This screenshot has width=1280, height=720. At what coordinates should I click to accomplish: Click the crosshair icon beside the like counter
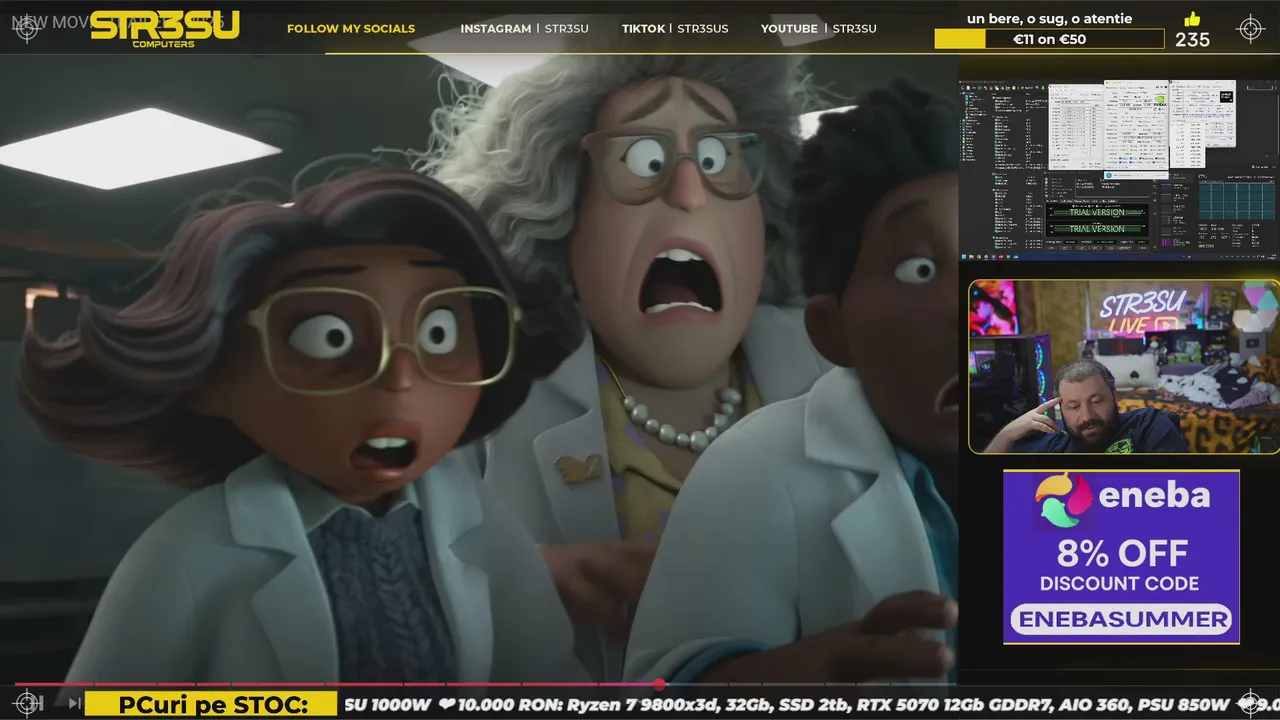1250,28
